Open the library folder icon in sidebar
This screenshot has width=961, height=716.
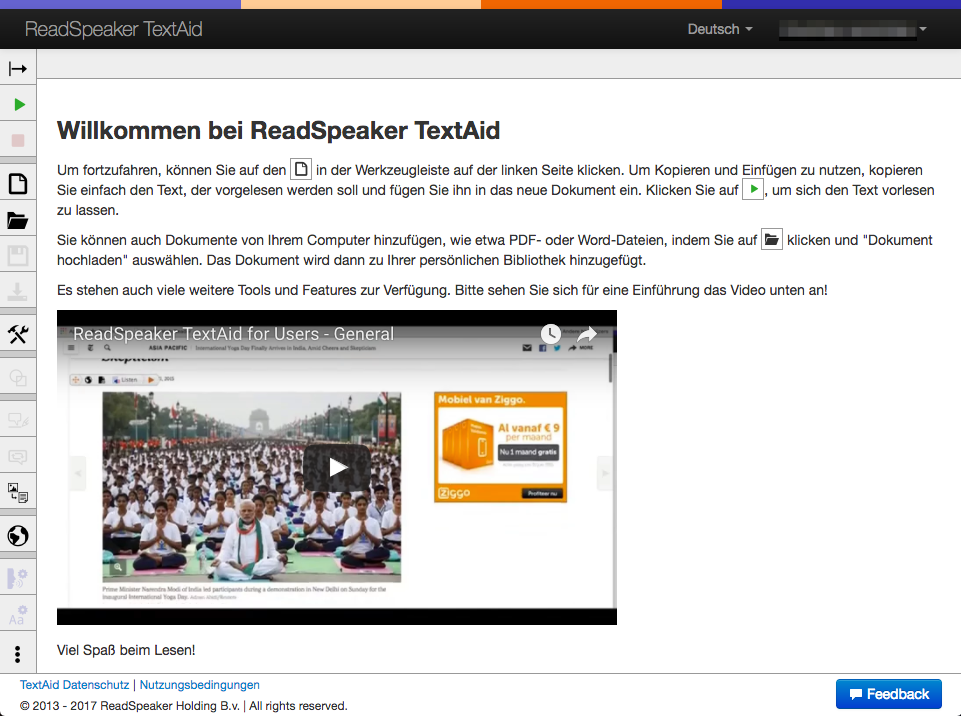pos(18,220)
